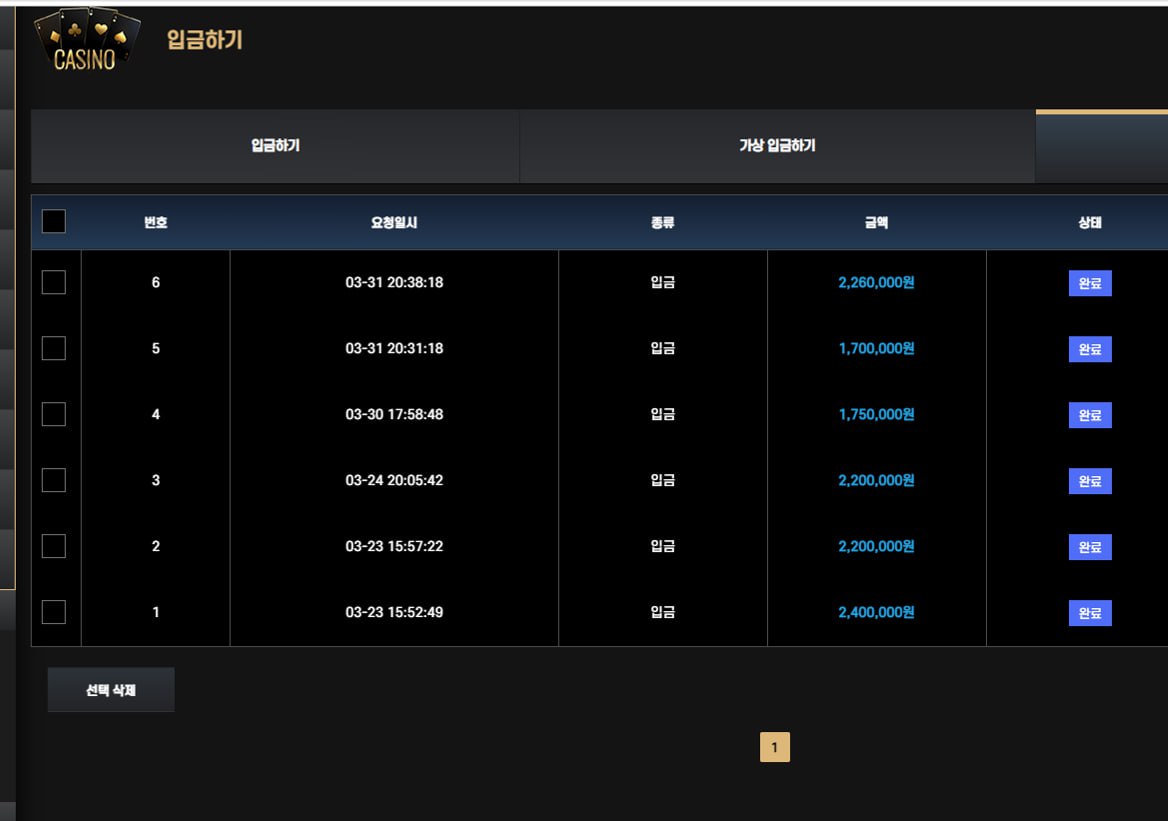Switch to the 가상 입금하기 tab
1168x821 pixels.
(x=777, y=146)
